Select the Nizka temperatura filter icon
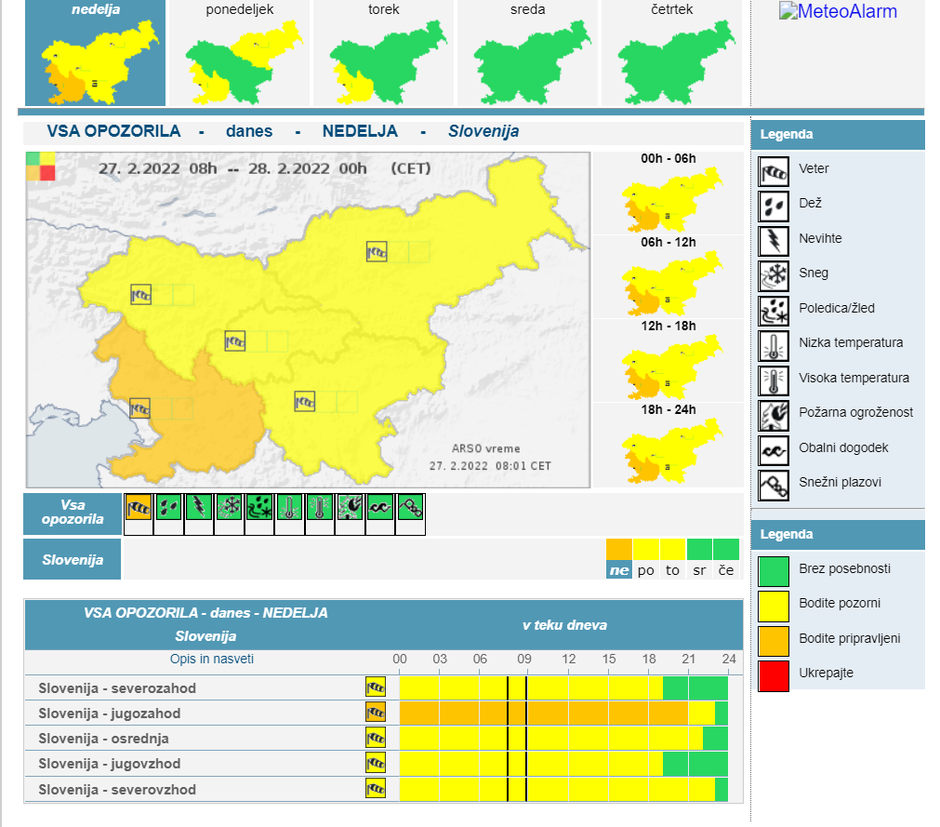The image size is (940, 827). point(288,510)
